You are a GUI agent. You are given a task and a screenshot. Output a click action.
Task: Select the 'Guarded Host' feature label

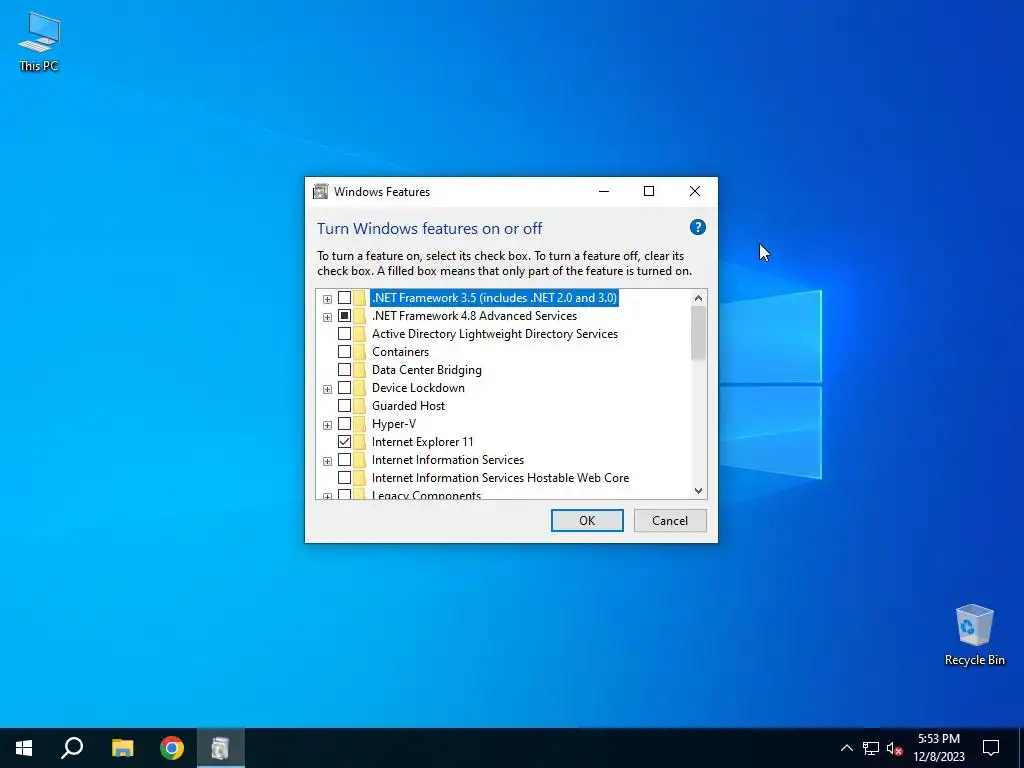pyautogui.click(x=408, y=406)
